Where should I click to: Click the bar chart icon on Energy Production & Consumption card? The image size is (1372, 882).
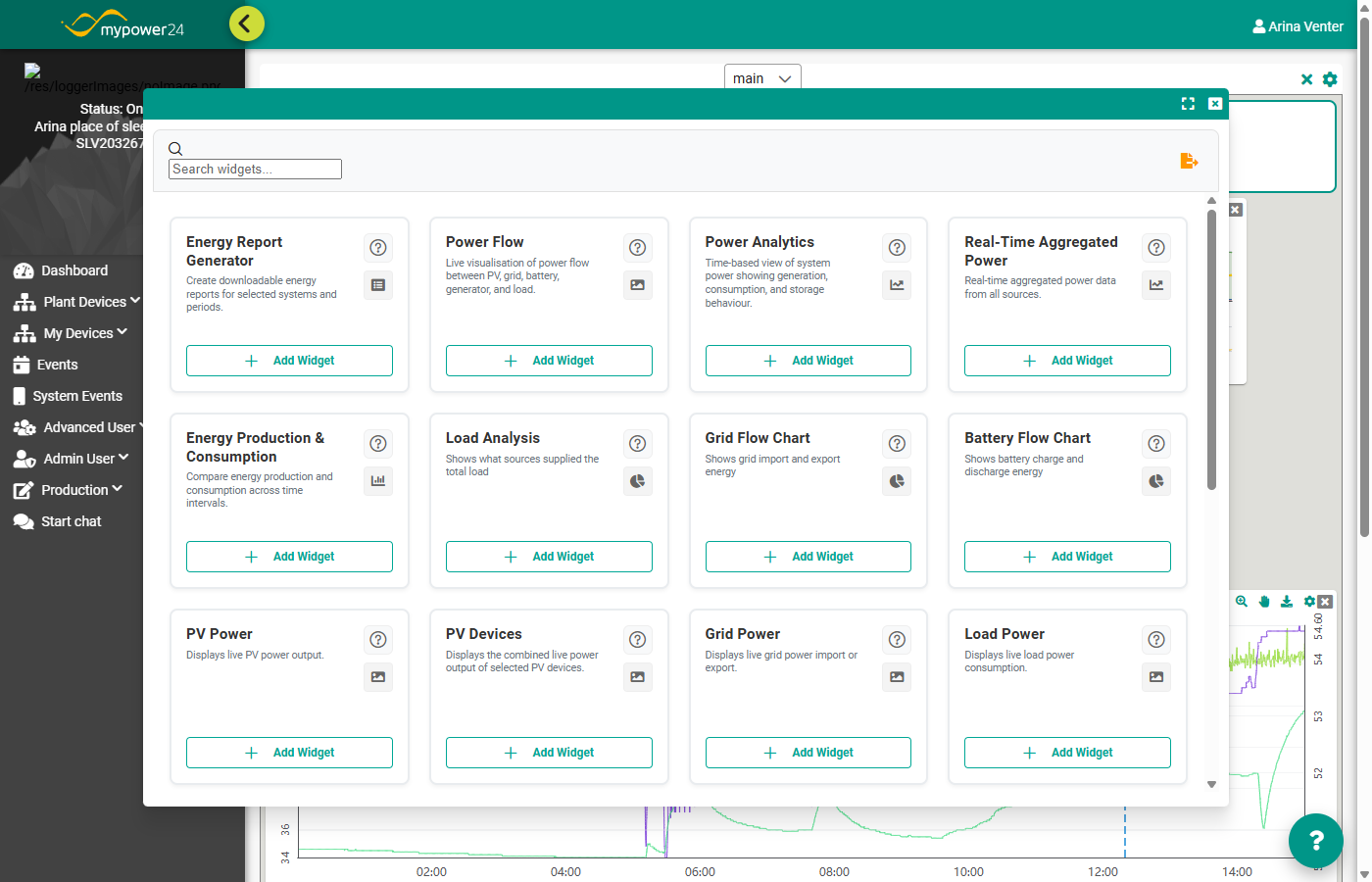pyautogui.click(x=378, y=481)
